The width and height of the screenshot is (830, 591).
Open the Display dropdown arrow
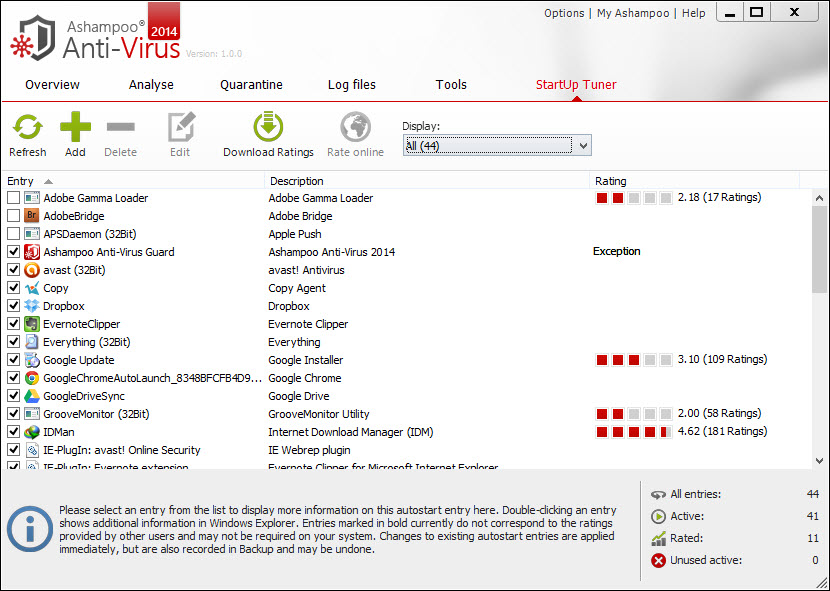(x=583, y=146)
